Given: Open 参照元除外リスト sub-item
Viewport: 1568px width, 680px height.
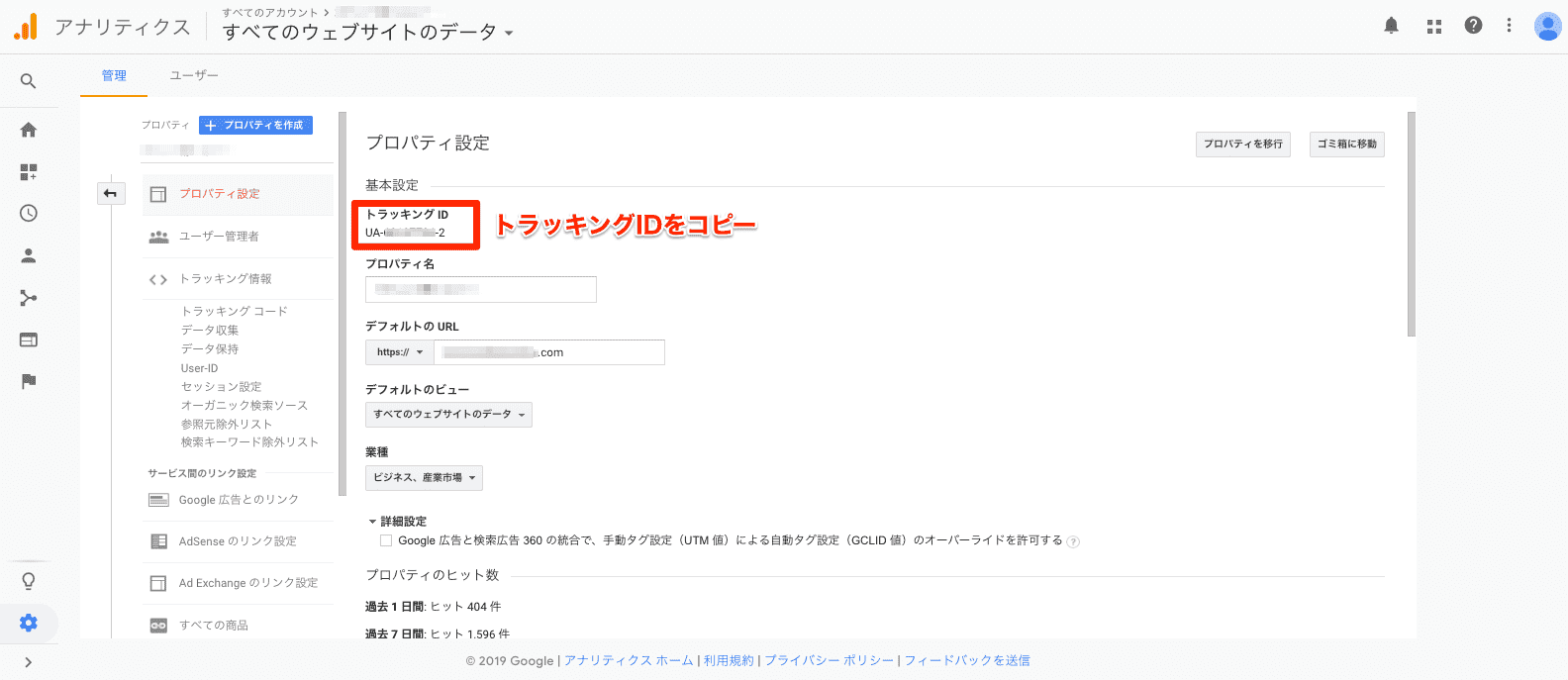Looking at the screenshot, I should pyautogui.click(x=227, y=425).
